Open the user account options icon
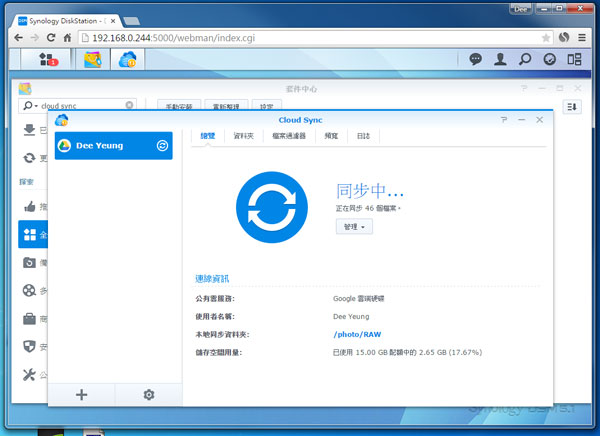600x436 pixels. 502,60
